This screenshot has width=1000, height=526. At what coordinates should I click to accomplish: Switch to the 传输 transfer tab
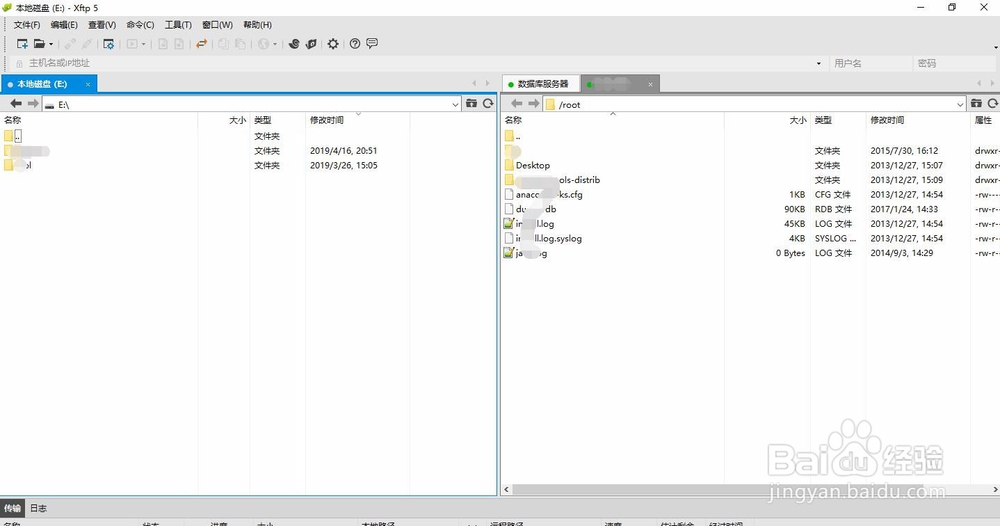click(12, 508)
